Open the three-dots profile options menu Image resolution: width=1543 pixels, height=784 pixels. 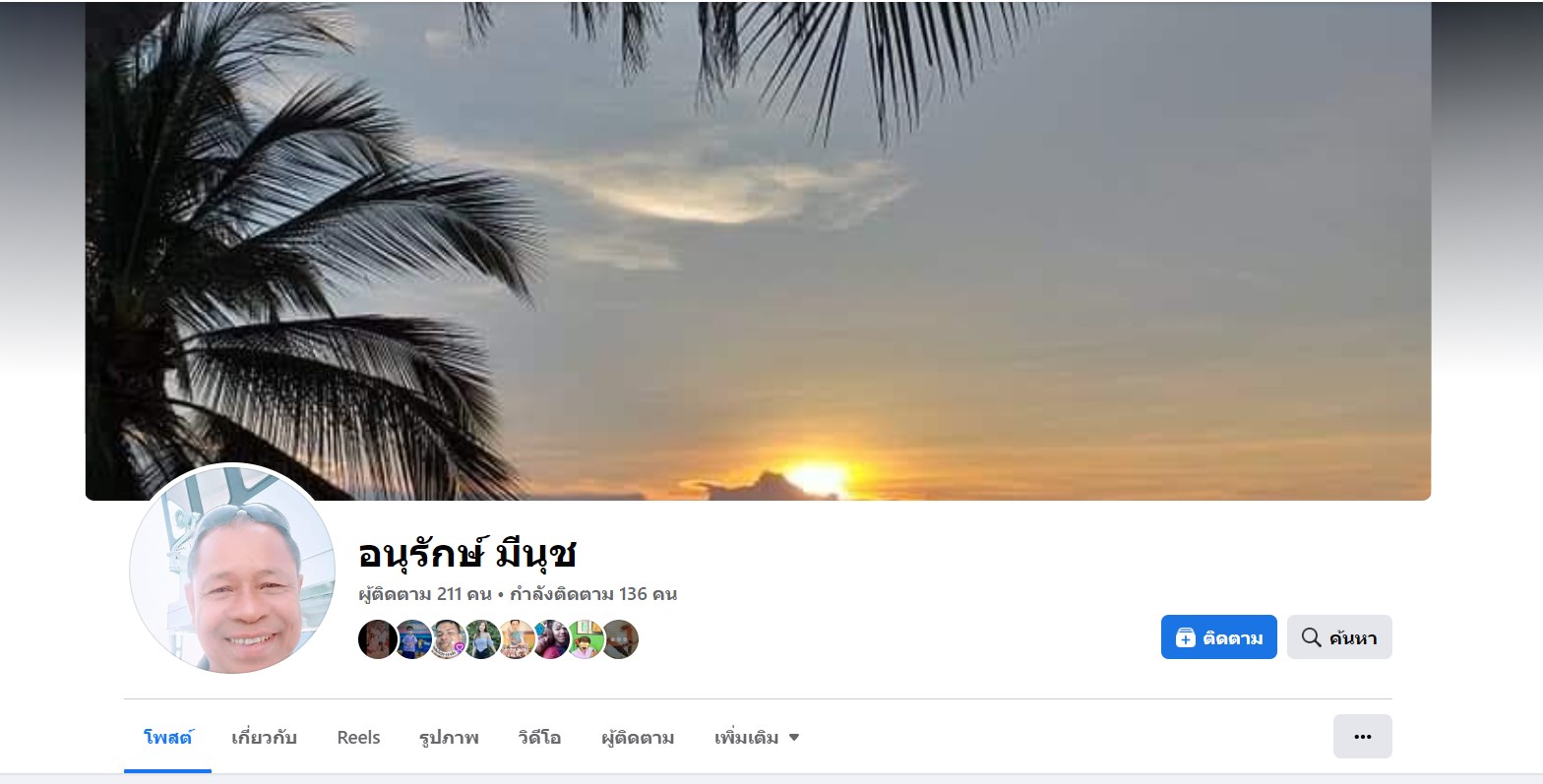(1363, 736)
